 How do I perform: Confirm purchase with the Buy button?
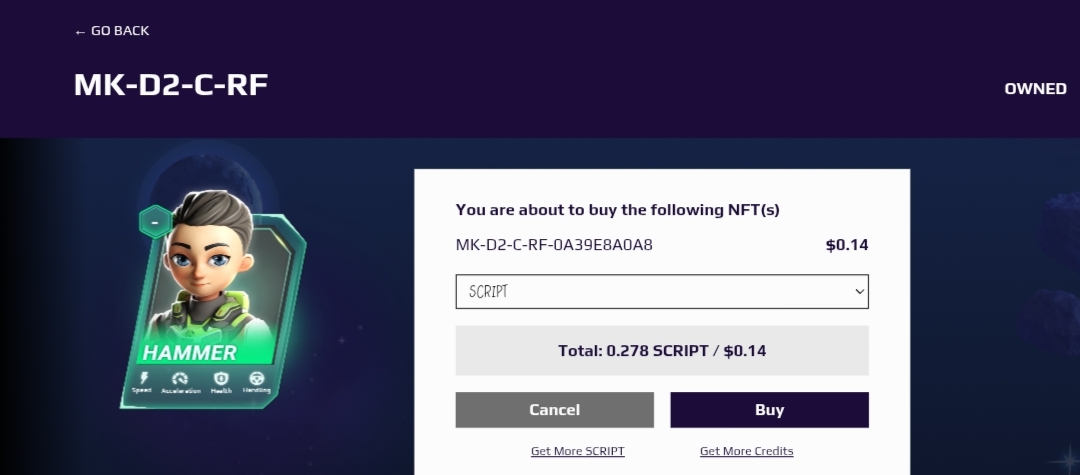pos(769,410)
